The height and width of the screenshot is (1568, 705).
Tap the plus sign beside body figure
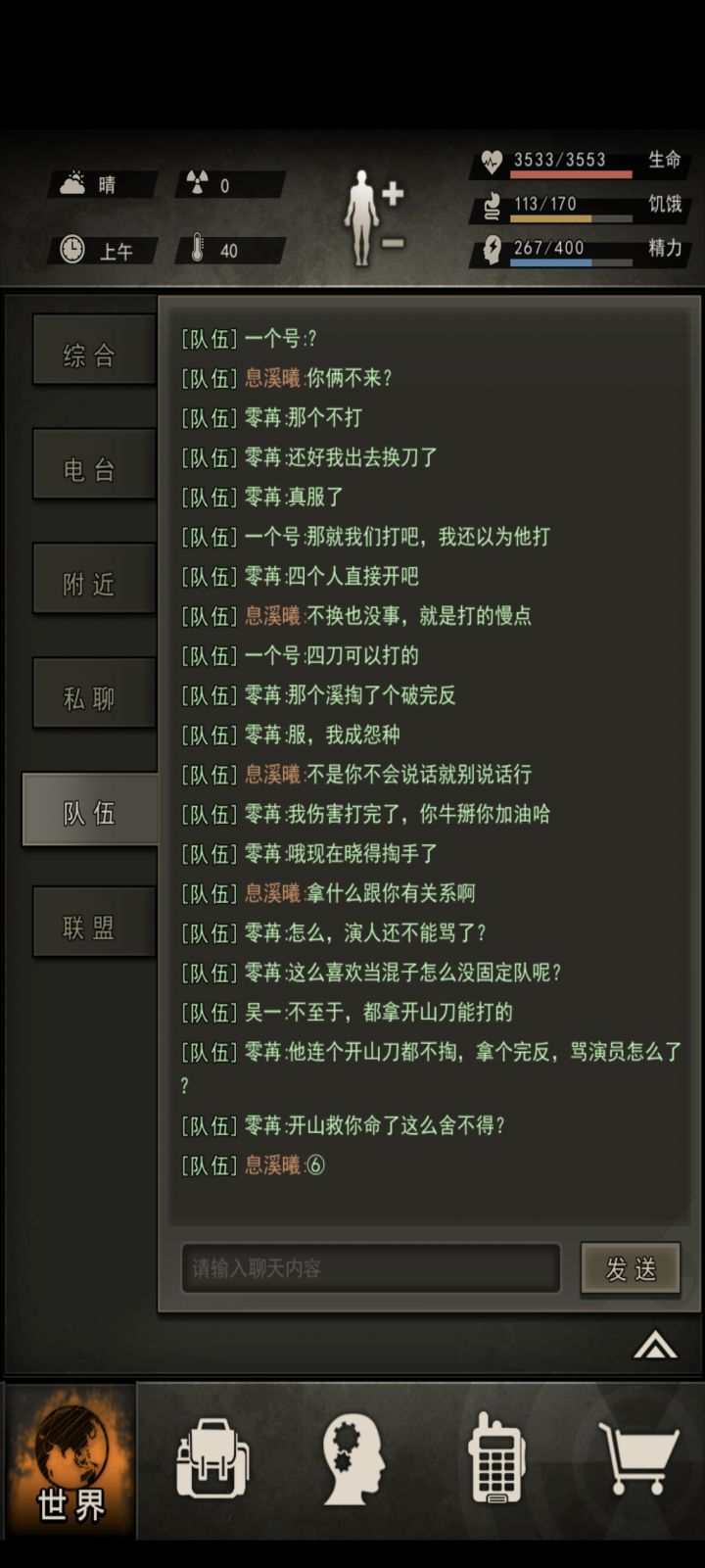(393, 194)
